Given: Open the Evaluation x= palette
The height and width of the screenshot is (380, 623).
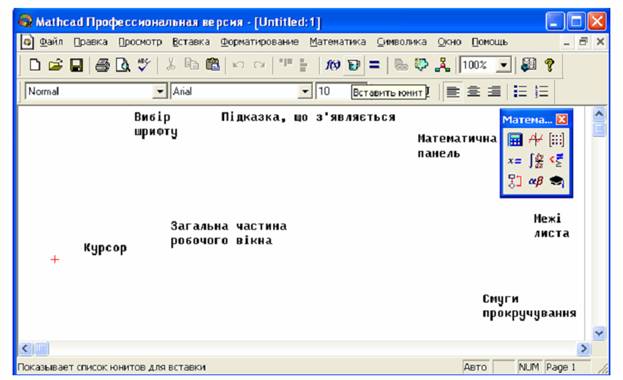Looking at the screenshot, I should (515, 161).
